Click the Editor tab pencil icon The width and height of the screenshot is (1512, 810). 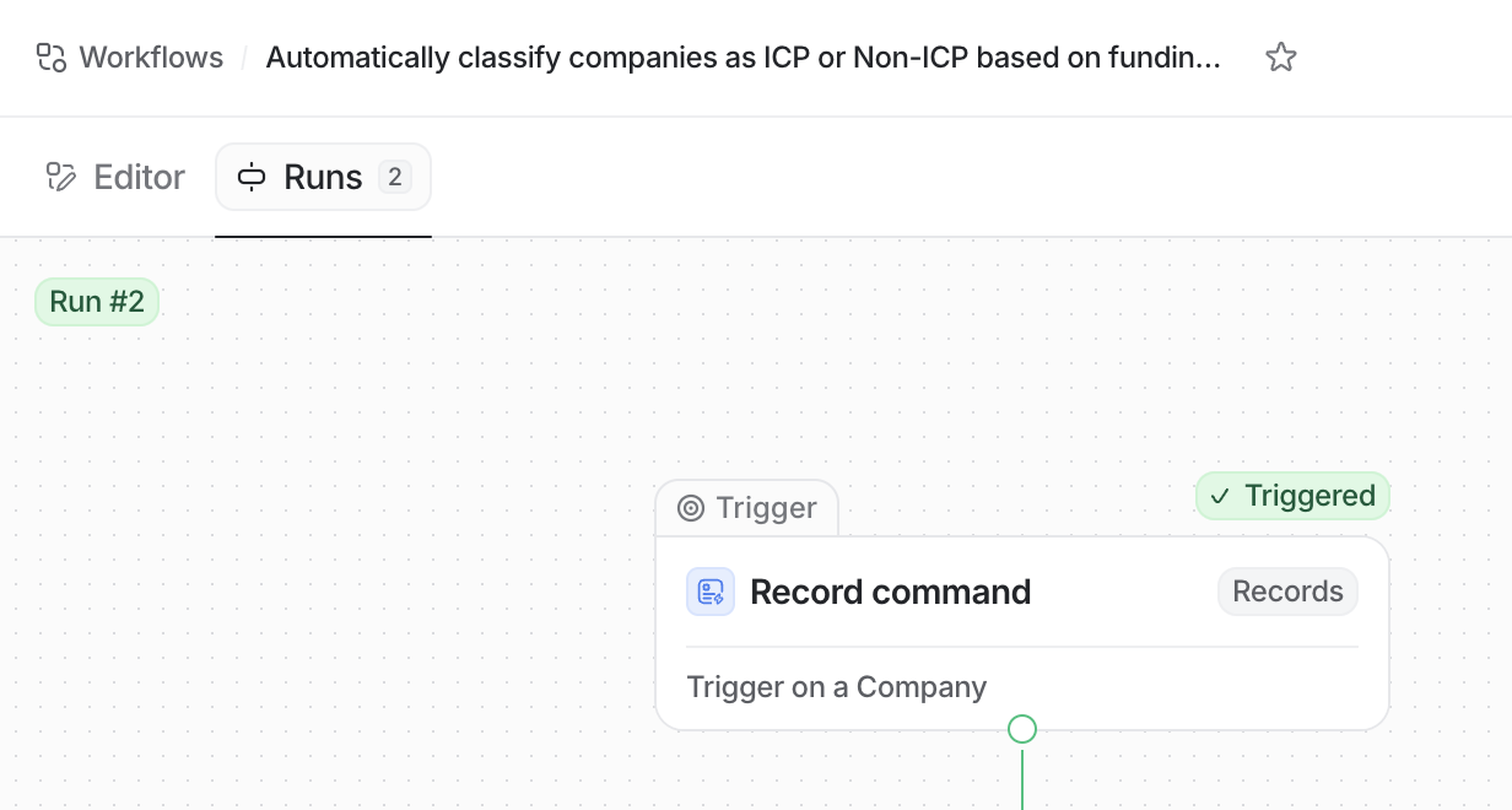coord(61,177)
